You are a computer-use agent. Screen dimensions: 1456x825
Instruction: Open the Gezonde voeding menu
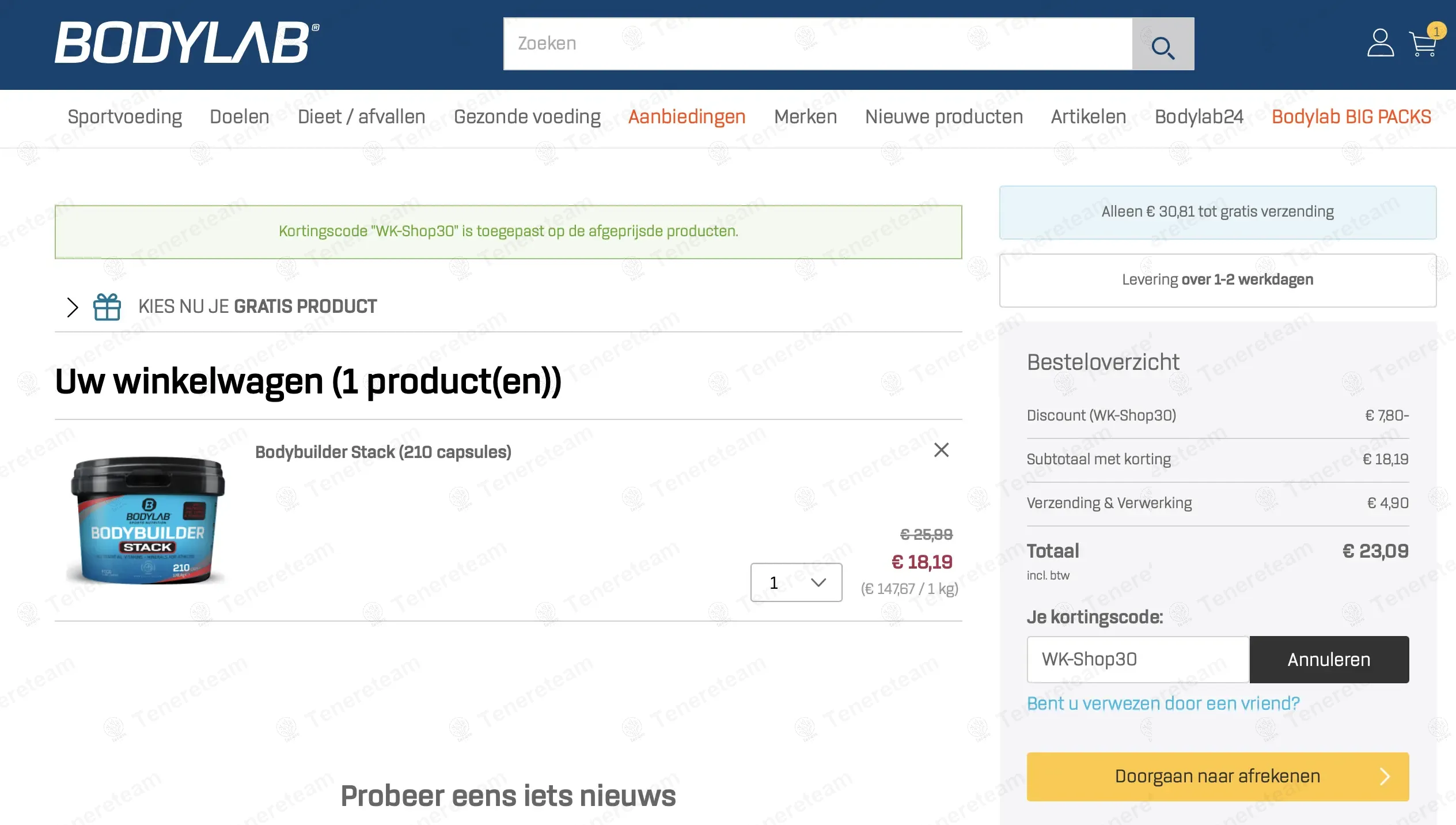(527, 117)
